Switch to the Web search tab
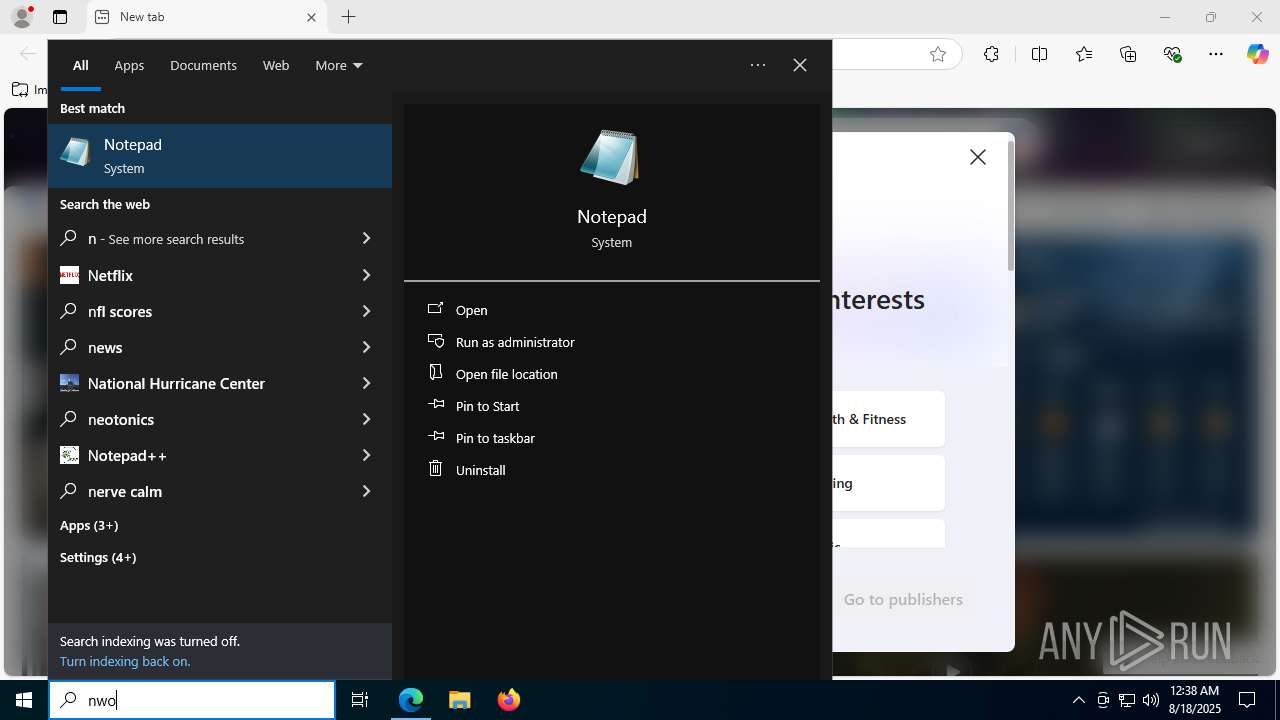 (276, 65)
